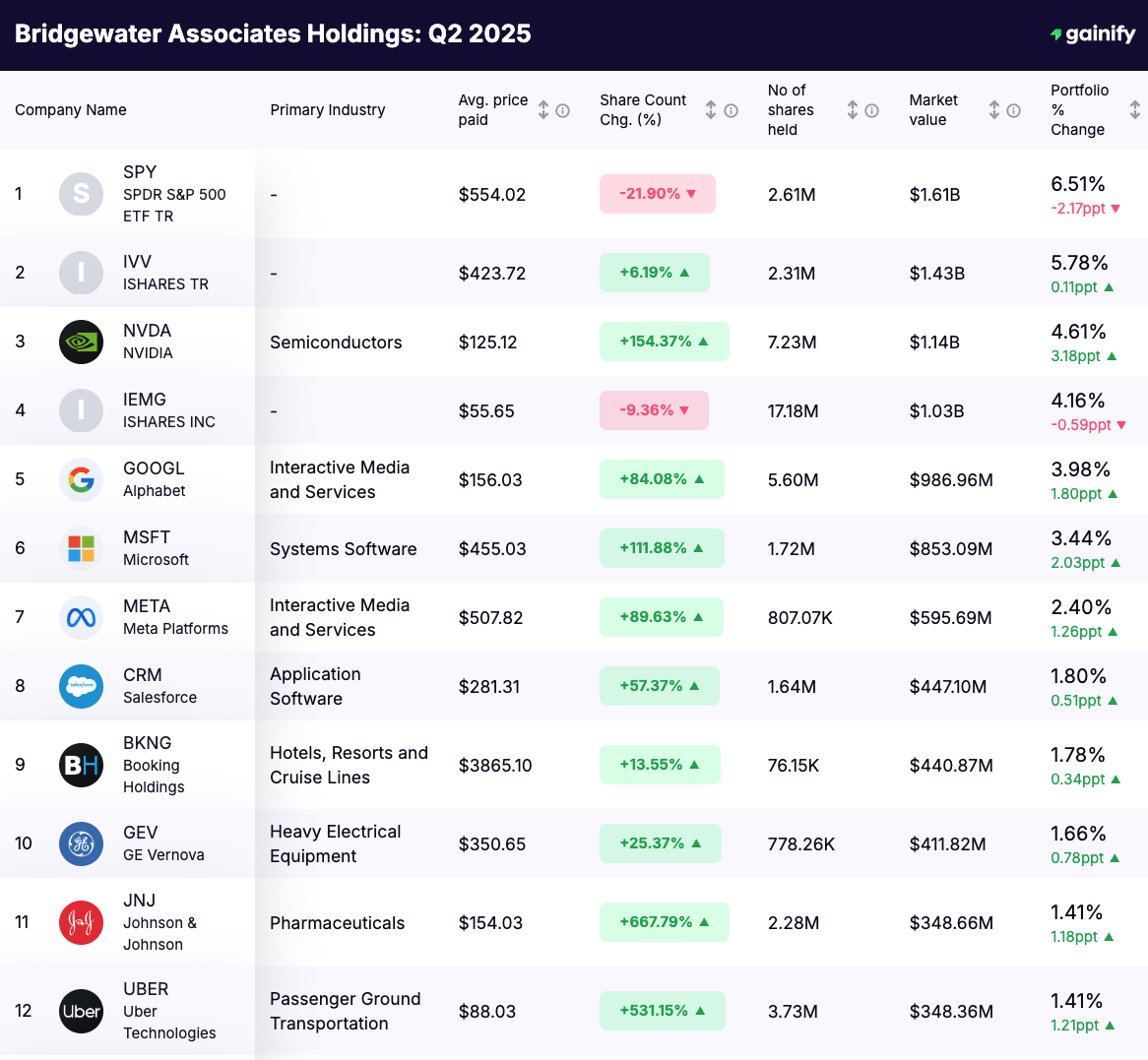Click the IVV ticker logo icon
Screen dimensions: 1148x1060
(x=82, y=273)
